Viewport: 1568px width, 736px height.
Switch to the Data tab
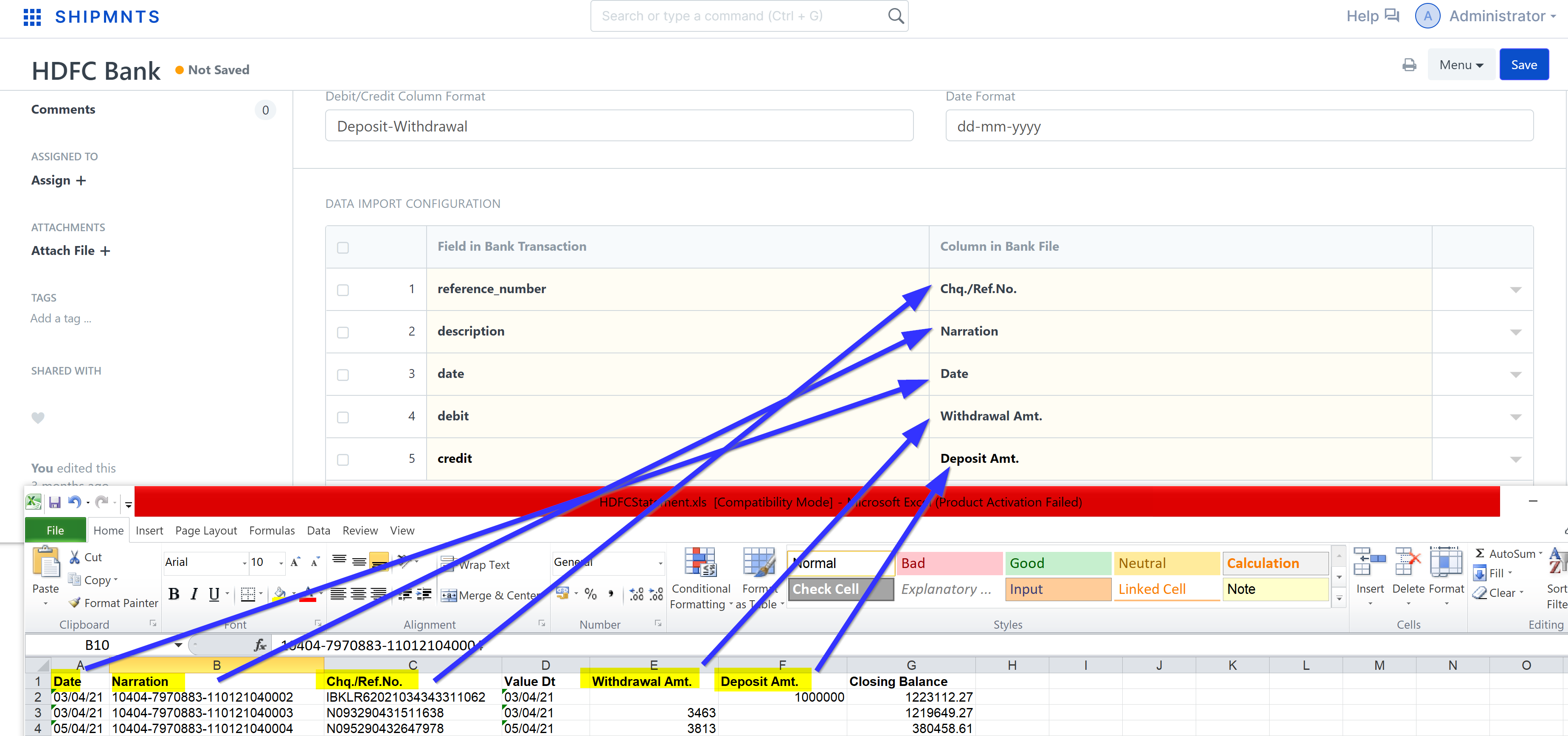(x=318, y=530)
